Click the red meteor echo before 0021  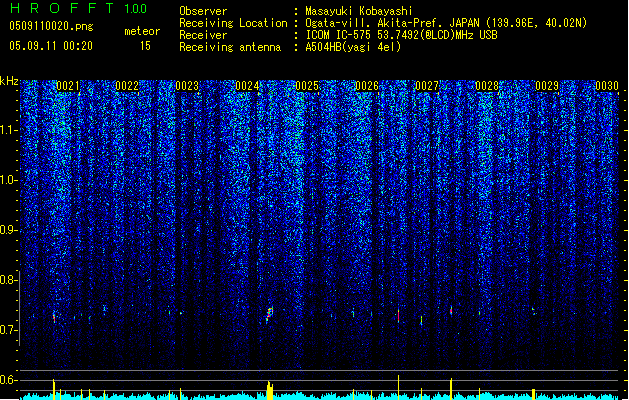(54, 318)
